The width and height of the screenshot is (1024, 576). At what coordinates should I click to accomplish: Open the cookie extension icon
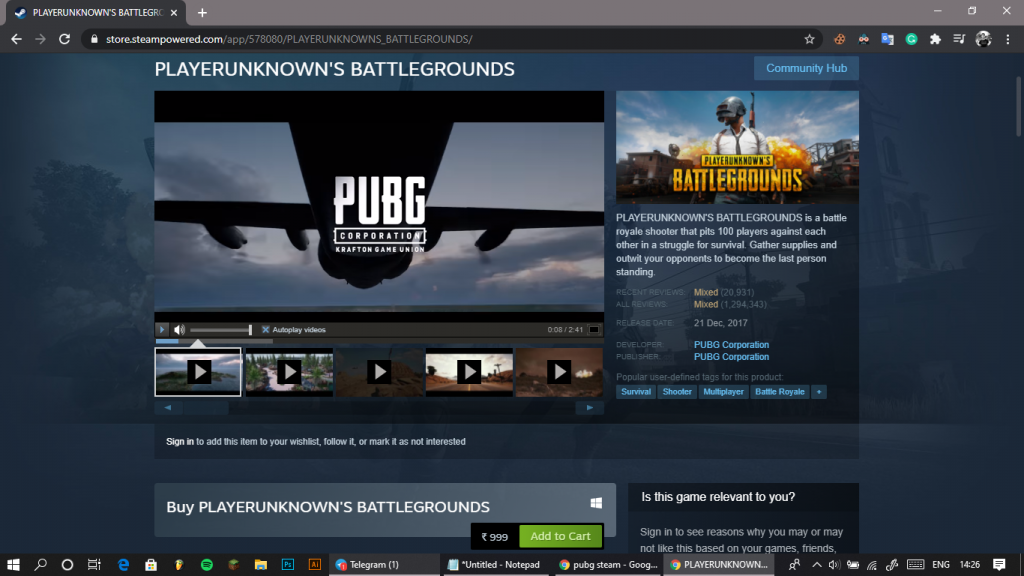coord(839,39)
